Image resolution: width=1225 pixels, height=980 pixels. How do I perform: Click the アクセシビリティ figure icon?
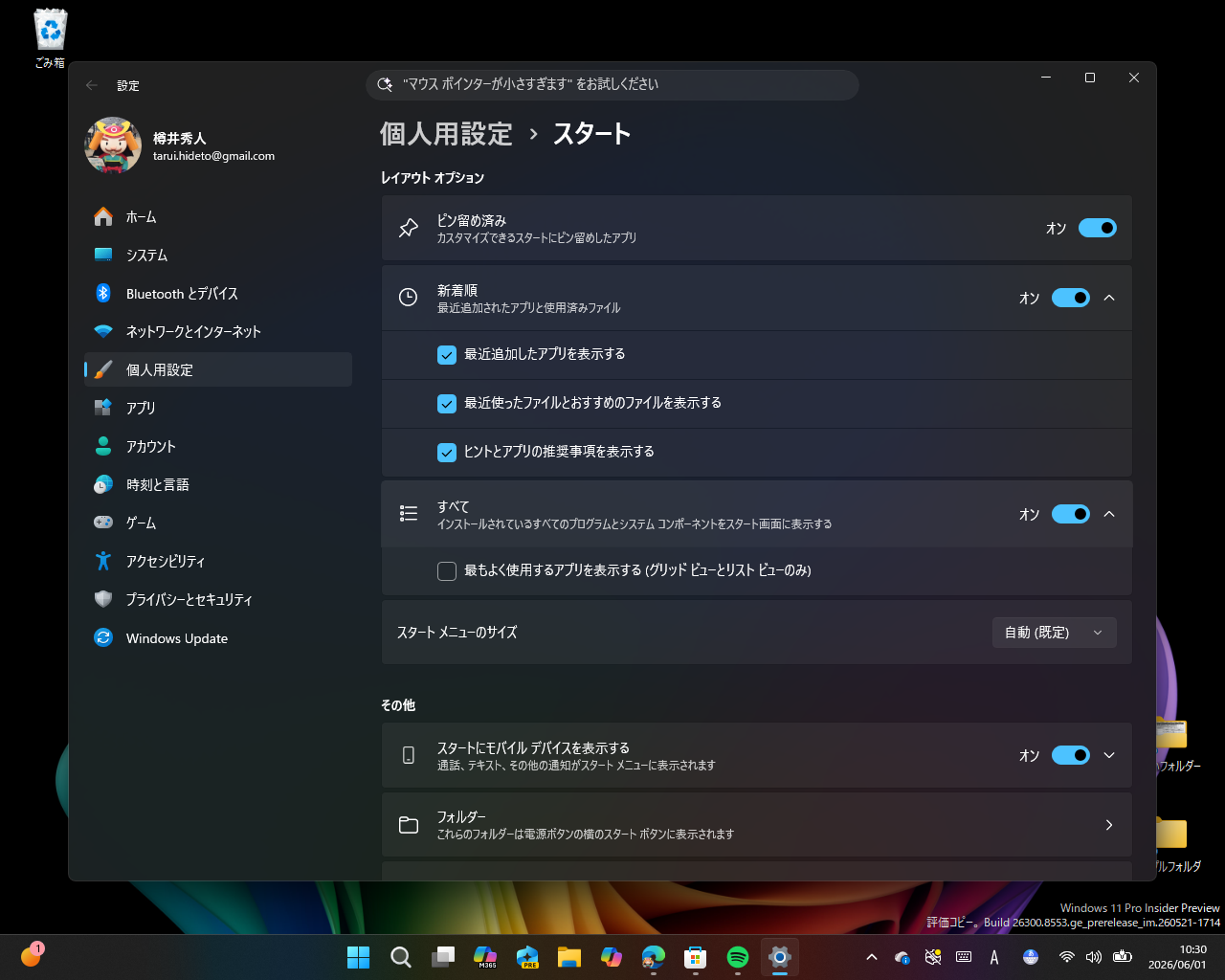(x=103, y=561)
